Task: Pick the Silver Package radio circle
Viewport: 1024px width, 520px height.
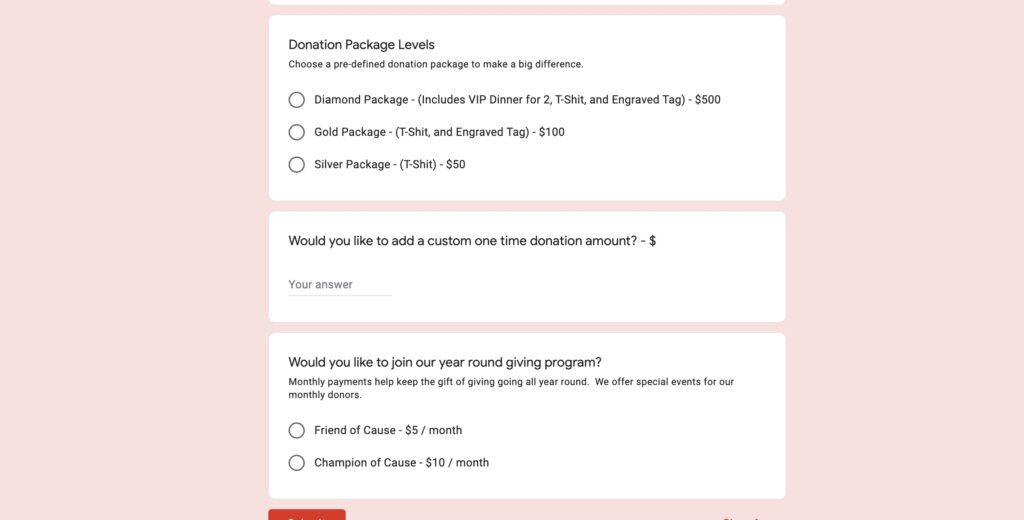Action: [296, 164]
